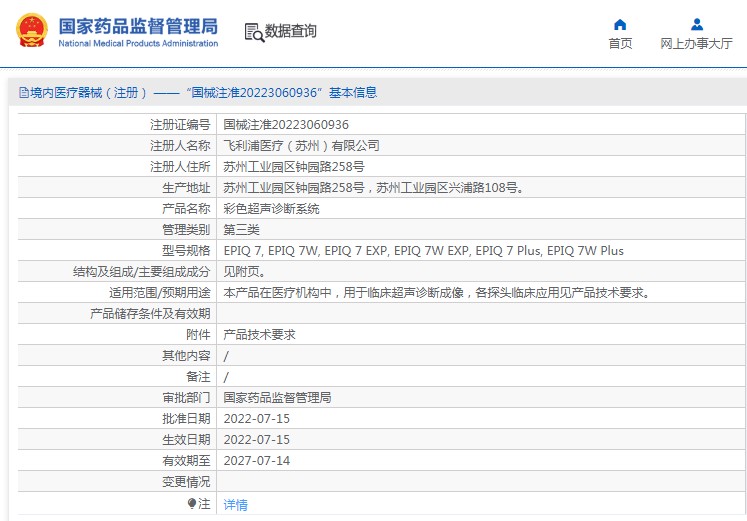Select 见附页。 structure value
Viewport: 747px width, 521px height.
pos(244,271)
